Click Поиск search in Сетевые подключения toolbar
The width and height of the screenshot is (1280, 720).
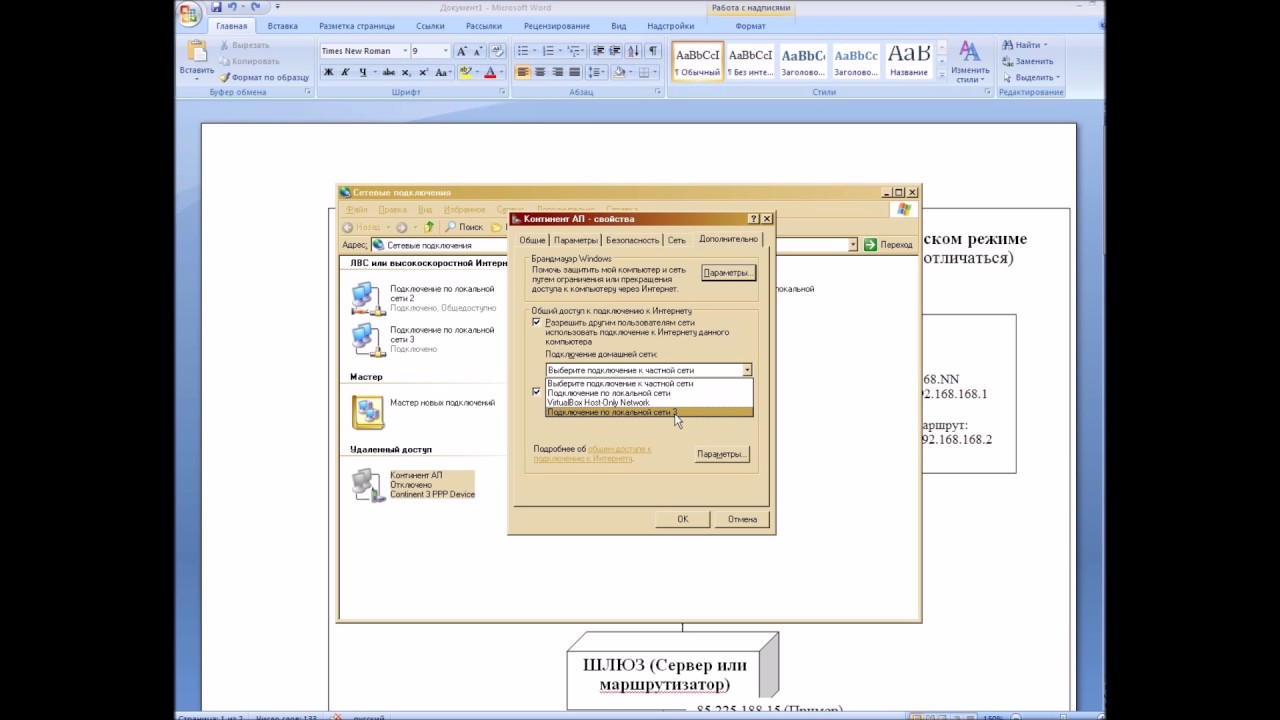tap(464, 227)
